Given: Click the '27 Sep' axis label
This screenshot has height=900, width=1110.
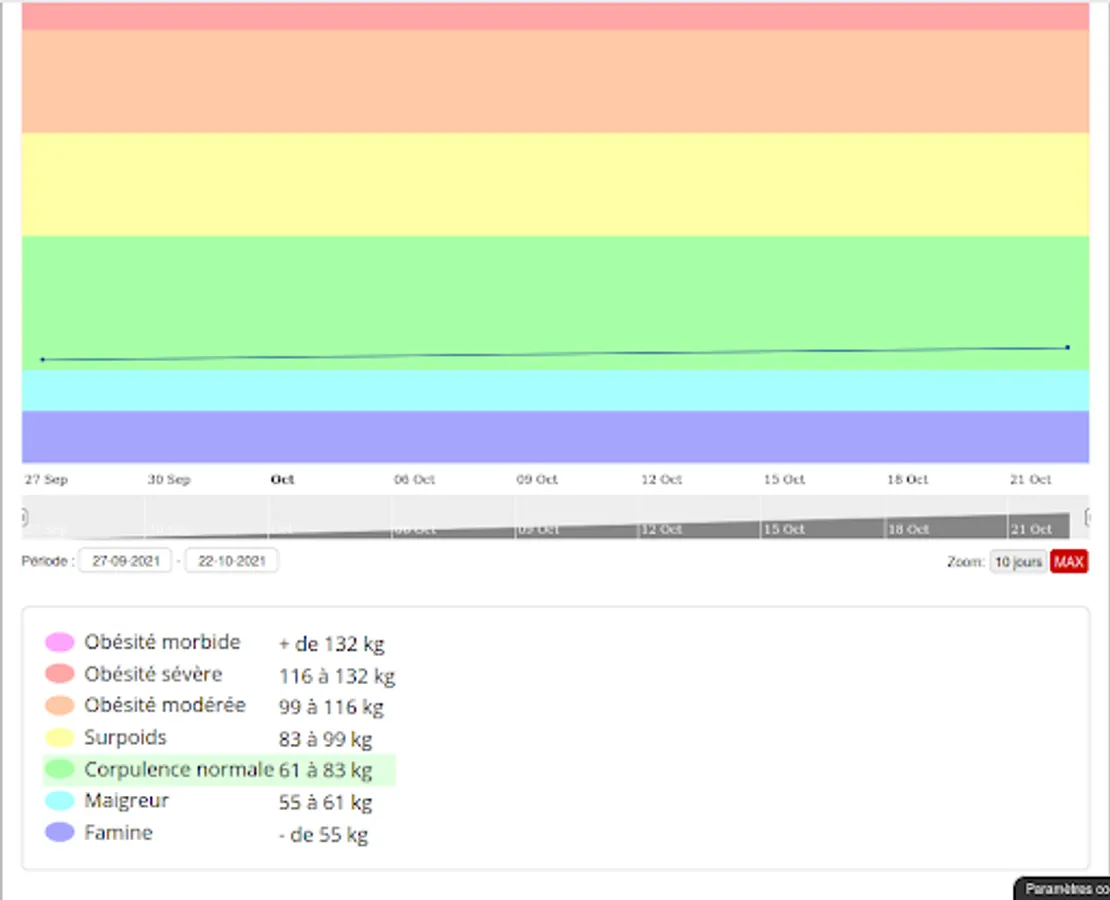Looking at the screenshot, I should 46,479.
